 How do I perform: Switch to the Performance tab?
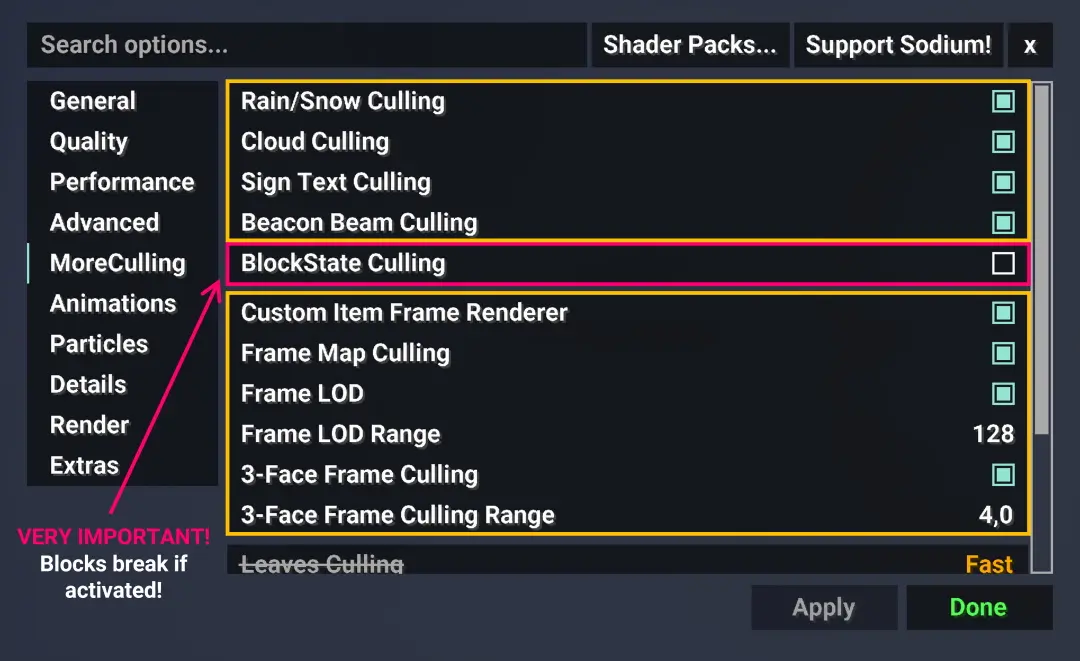[122, 182]
